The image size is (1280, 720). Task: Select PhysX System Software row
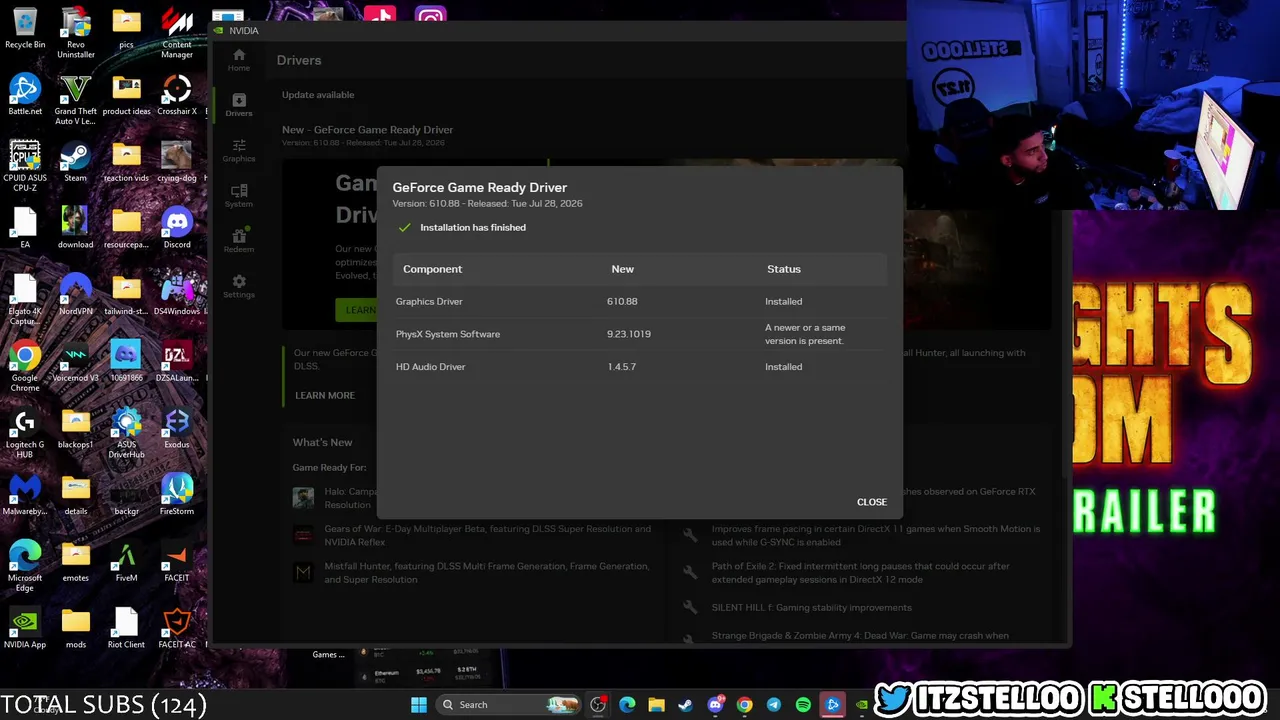click(640, 334)
